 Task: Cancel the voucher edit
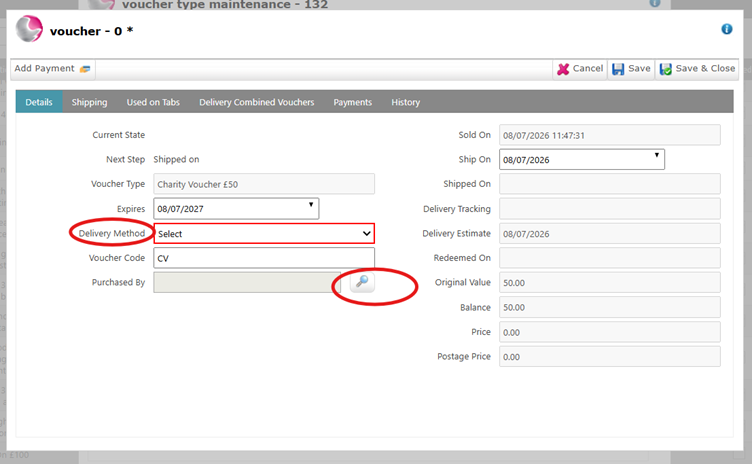[580, 69]
